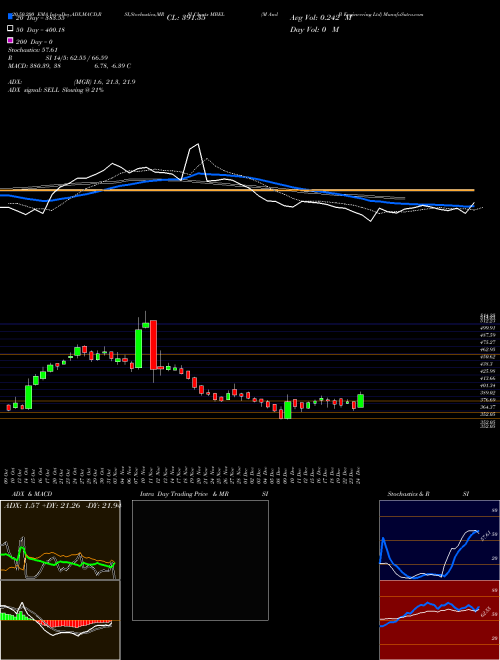Viewport: 500px width, 660px height.
Task: Click the last green candlestick at 24 Dec
Action: [361, 401]
